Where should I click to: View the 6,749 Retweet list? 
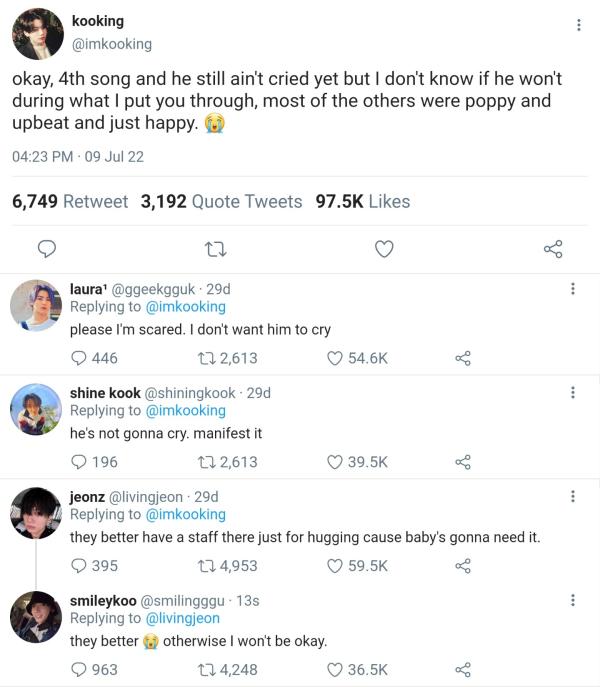point(70,201)
